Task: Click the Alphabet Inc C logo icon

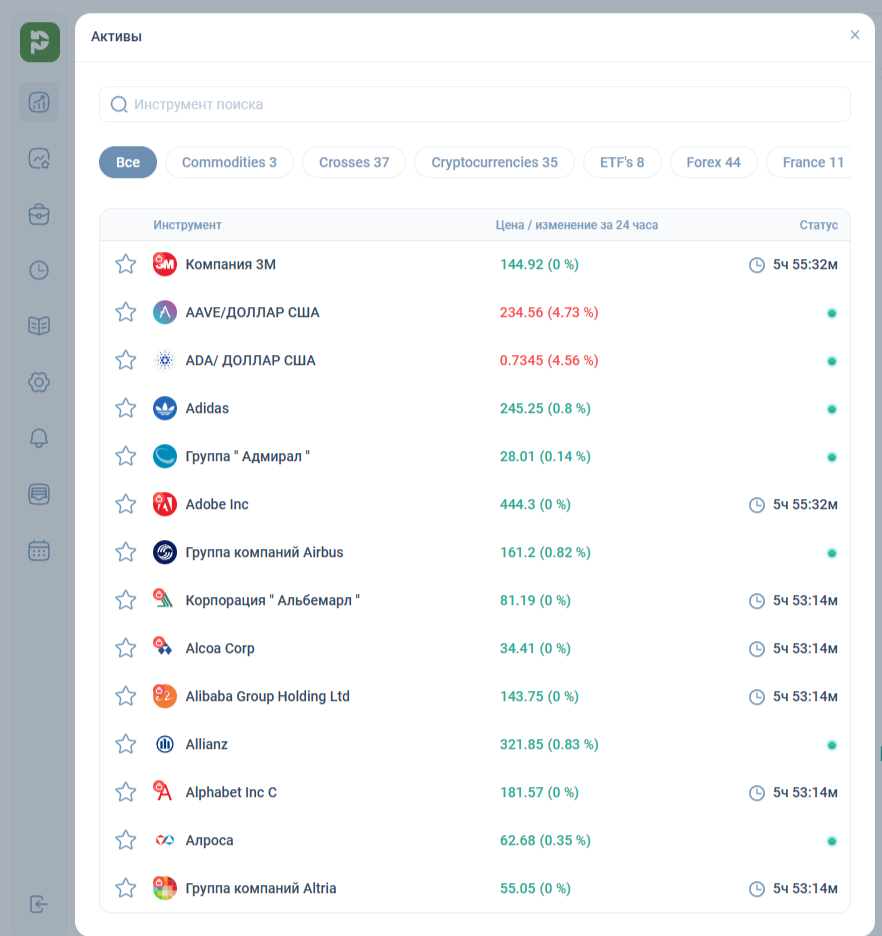Action: pos(163,791)
